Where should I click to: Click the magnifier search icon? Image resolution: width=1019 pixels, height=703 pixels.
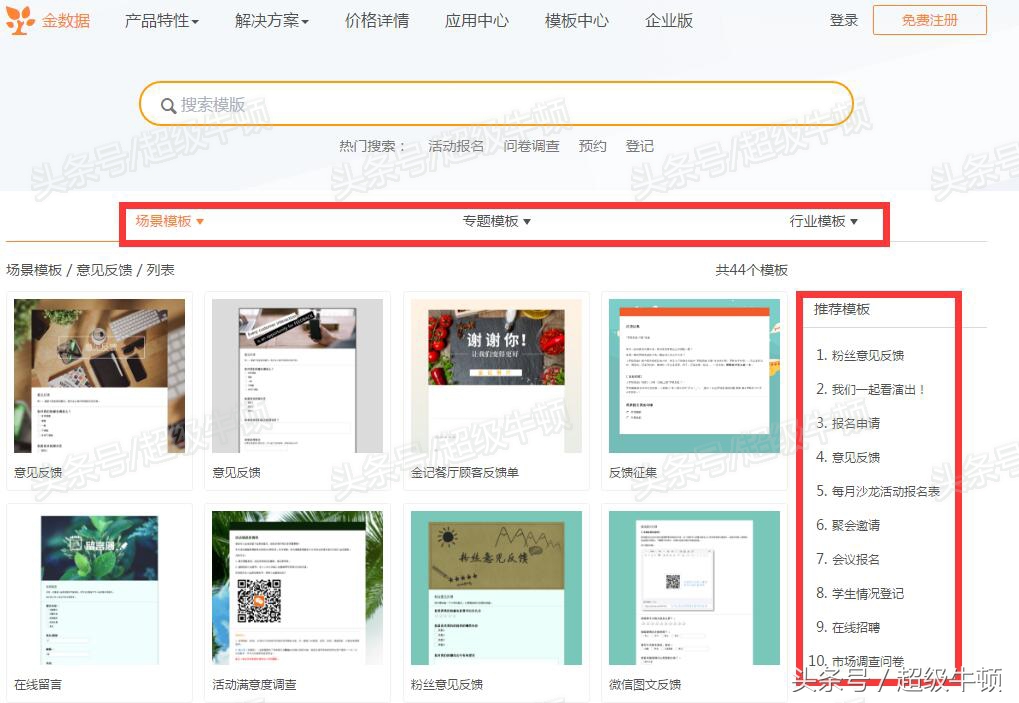point(170,104)
